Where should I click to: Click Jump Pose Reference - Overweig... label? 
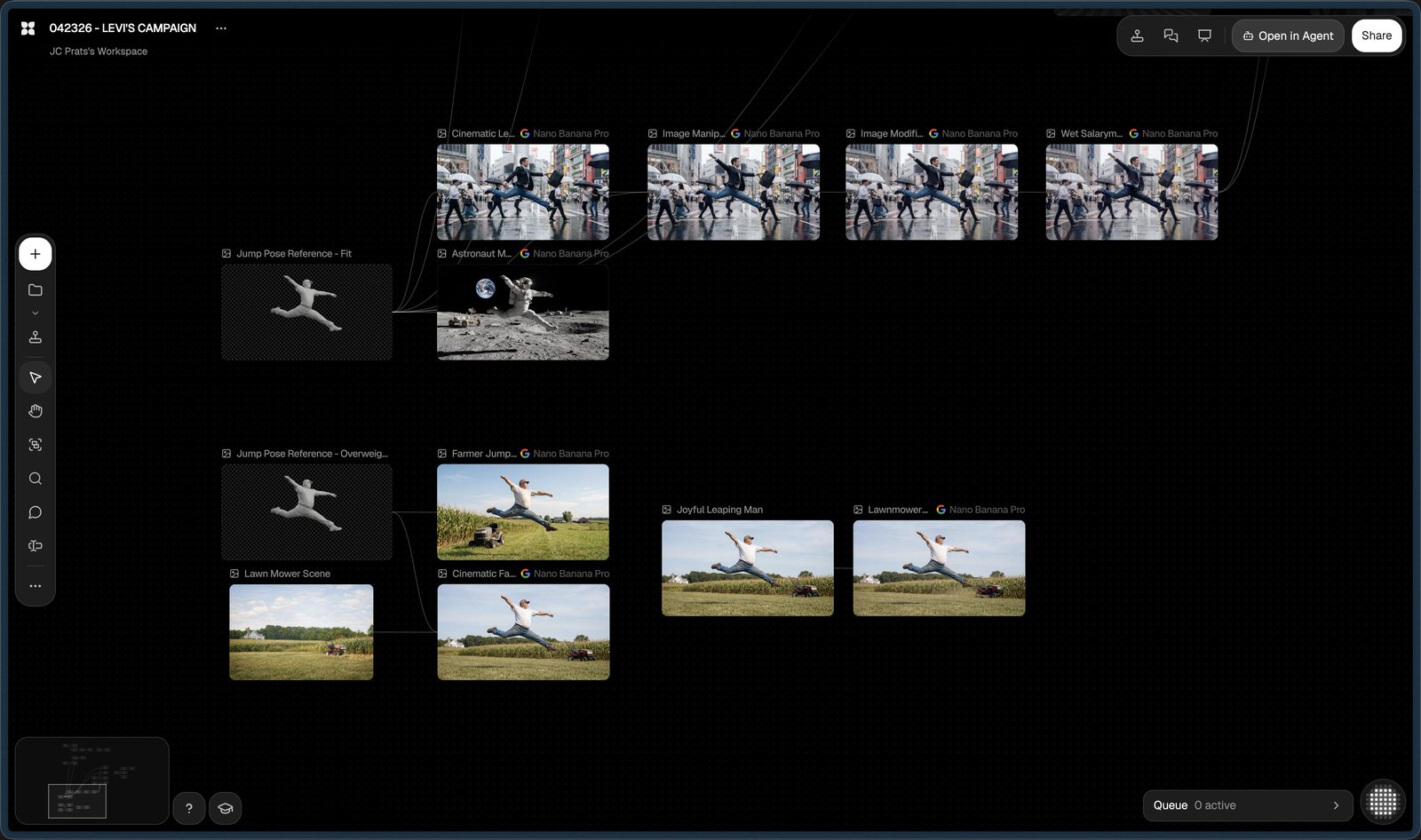[312, 454]
